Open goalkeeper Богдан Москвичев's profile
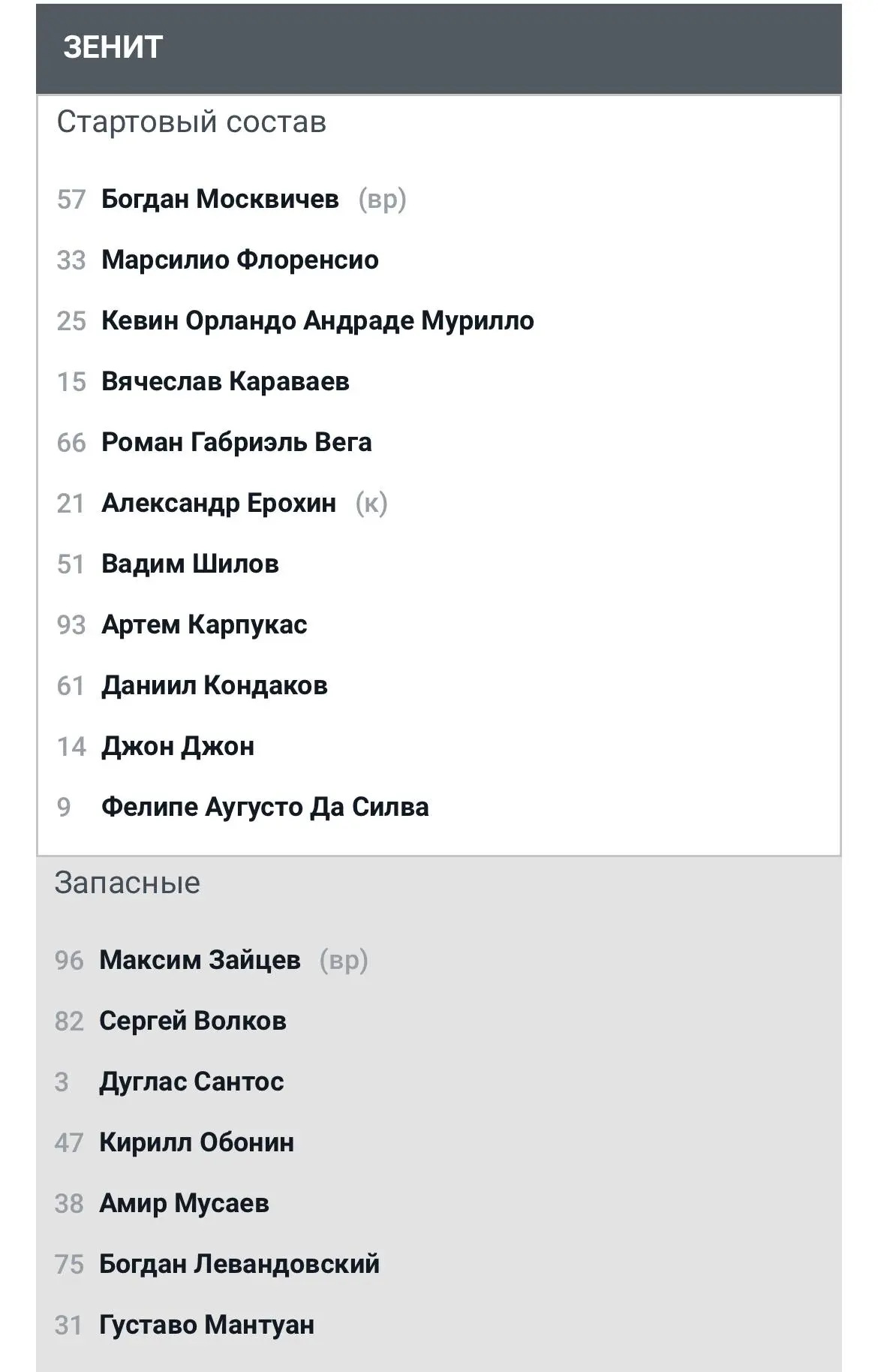Viewport: 878px width, 1372px height. pyautogui.click(x=220, y=199)
